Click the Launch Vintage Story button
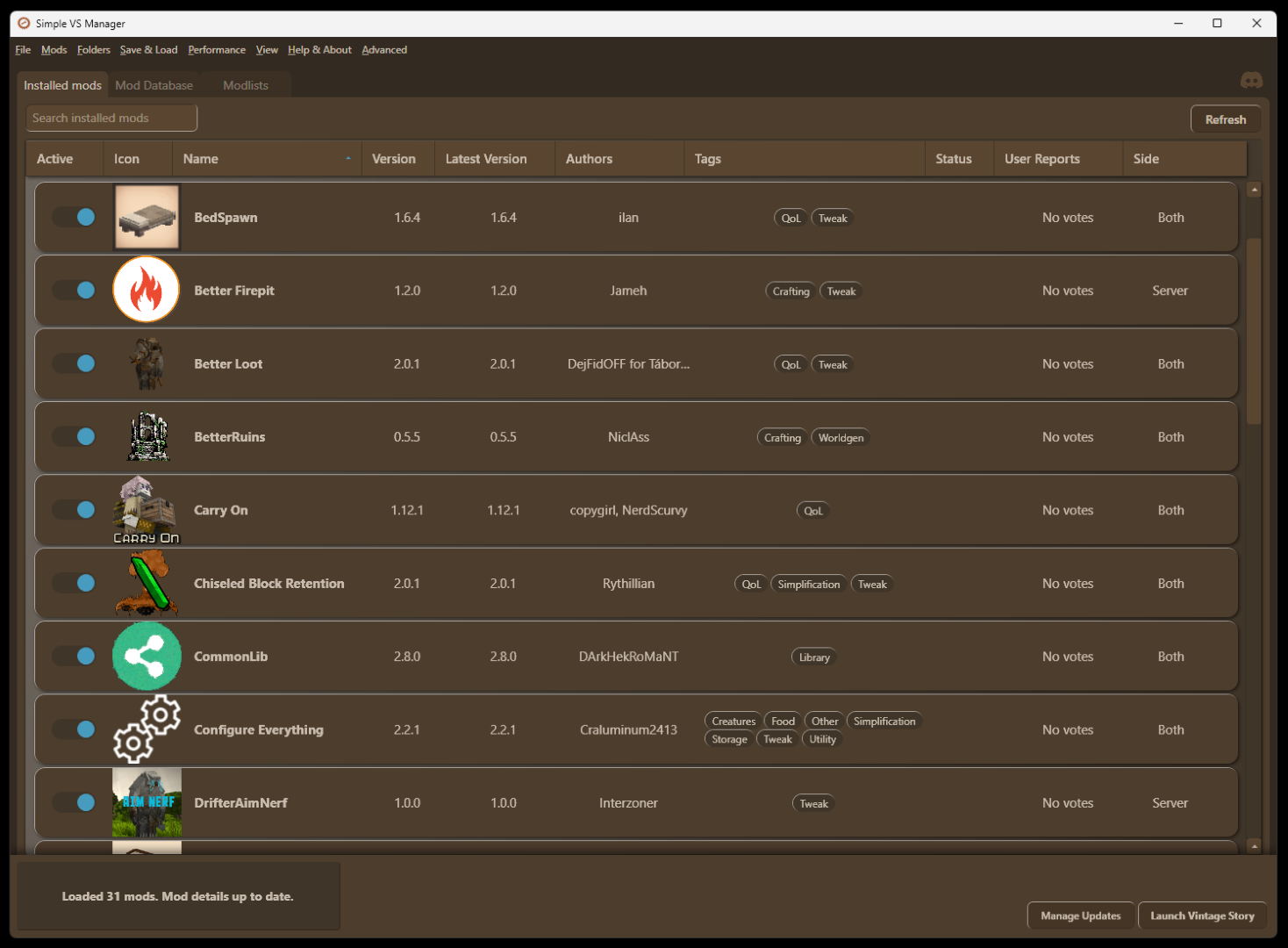 (1202, 916)
